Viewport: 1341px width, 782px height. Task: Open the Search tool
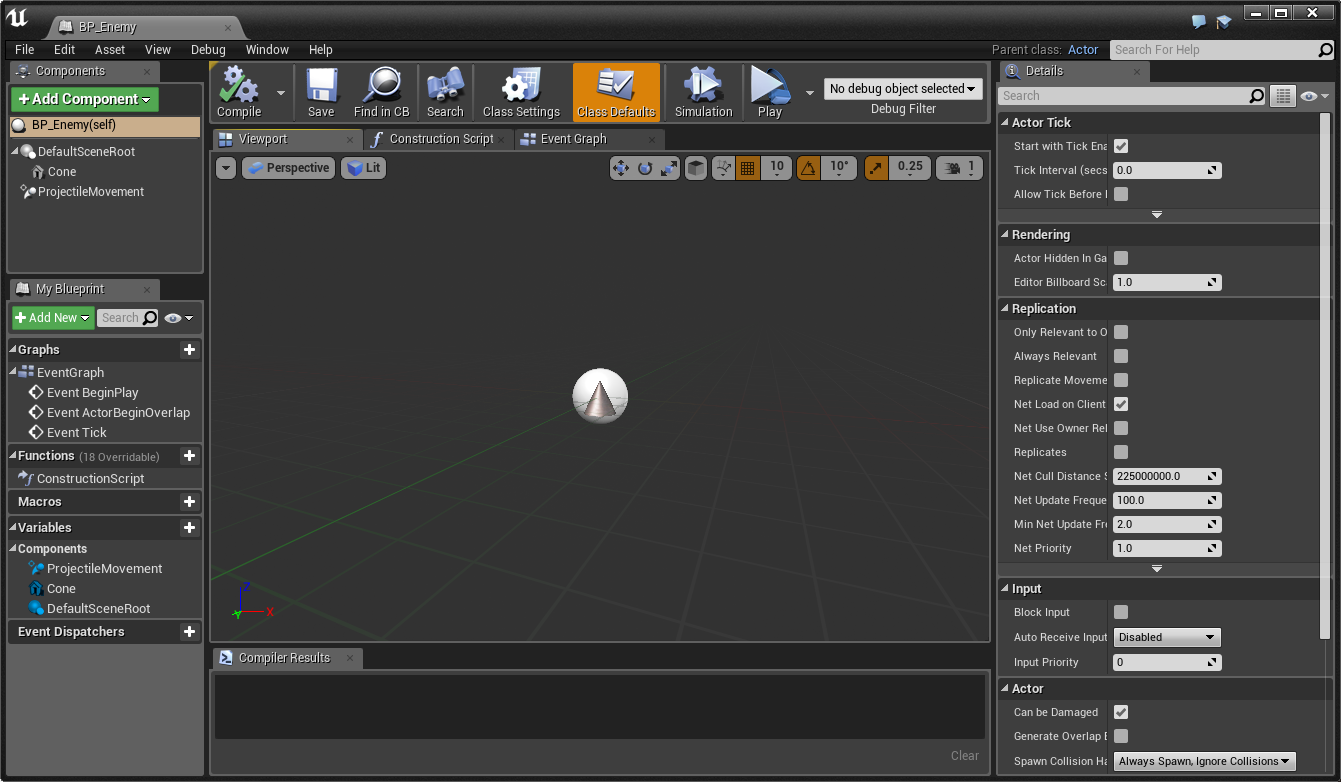click(445, 92)
